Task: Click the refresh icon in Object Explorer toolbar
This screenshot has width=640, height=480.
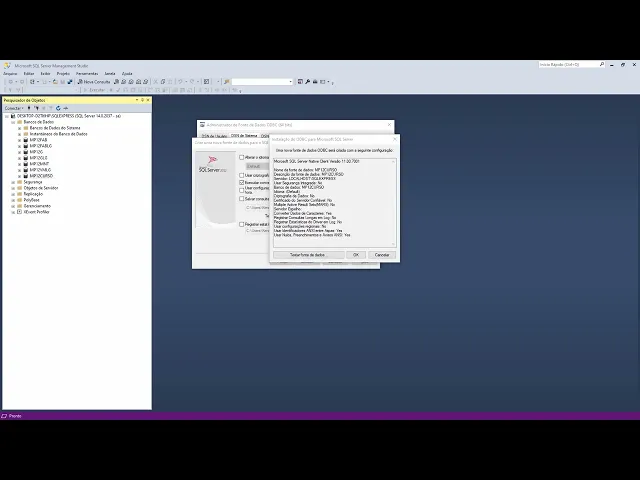Action: click(58, 108)
